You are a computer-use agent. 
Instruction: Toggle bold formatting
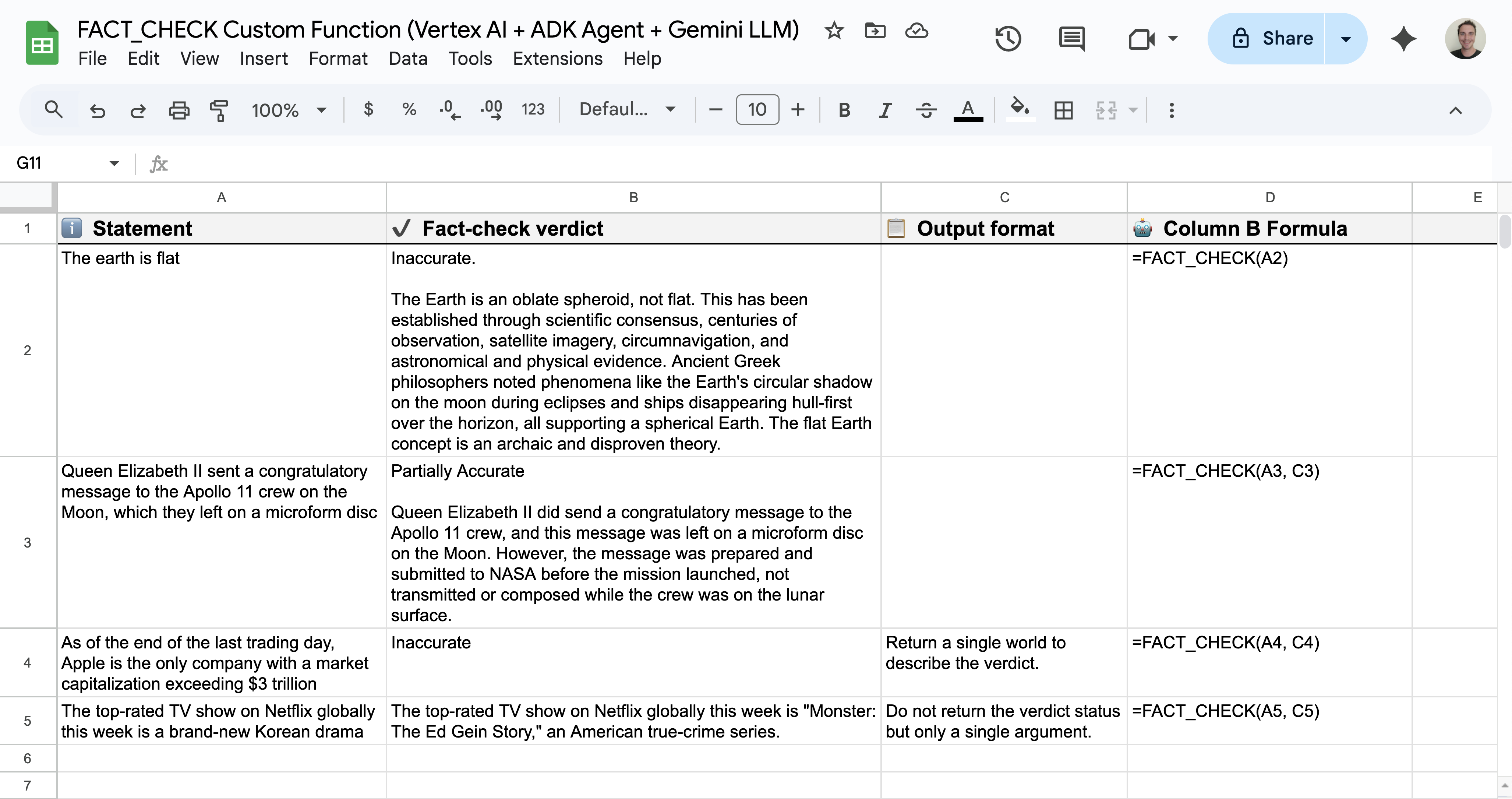(844, 110)
